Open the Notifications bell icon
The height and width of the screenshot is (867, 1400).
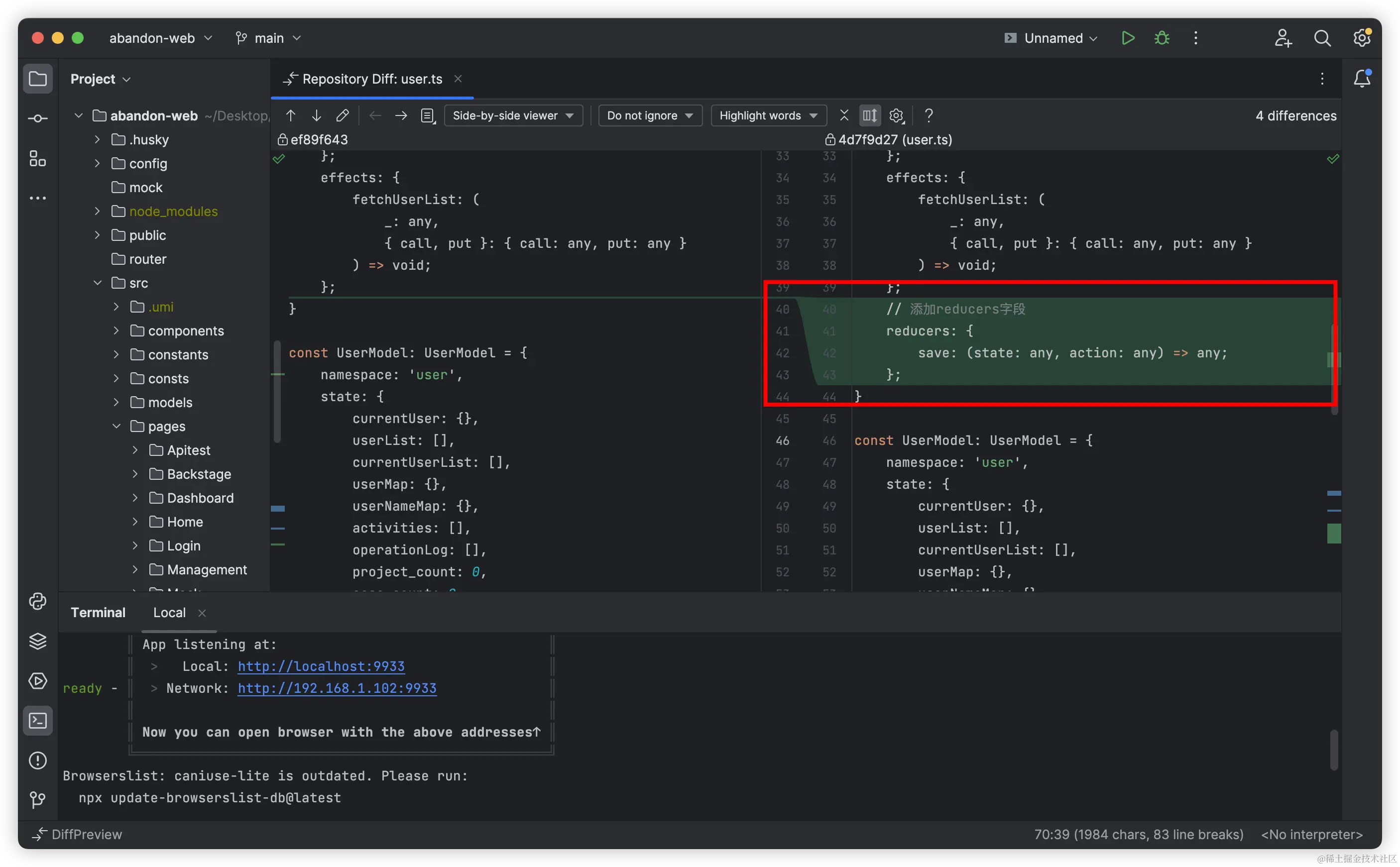point(1362,79)
